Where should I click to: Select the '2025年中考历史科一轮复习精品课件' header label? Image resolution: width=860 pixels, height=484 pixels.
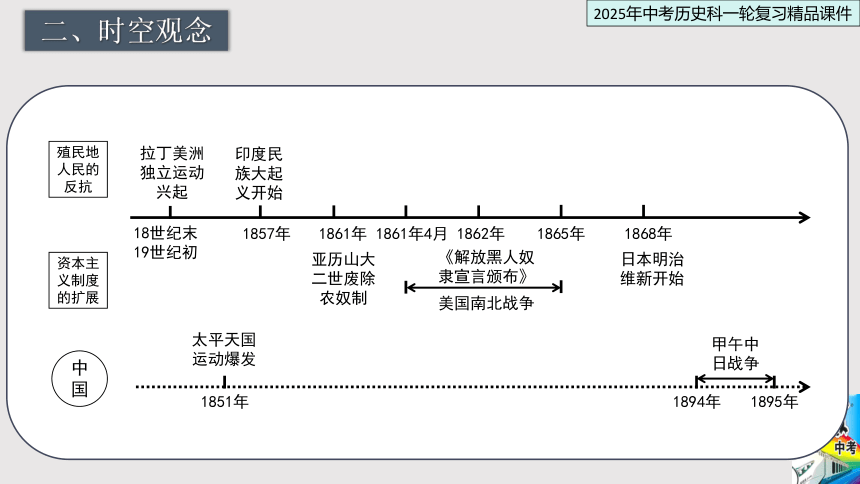coord(722,14)
